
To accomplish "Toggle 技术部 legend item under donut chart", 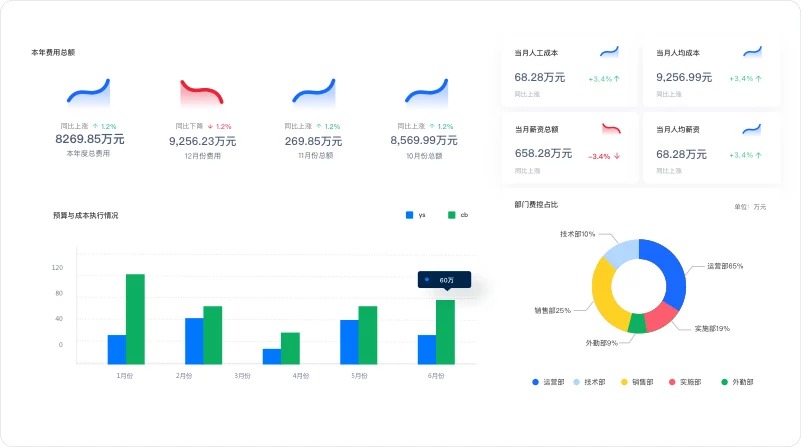I will (589, 382).
